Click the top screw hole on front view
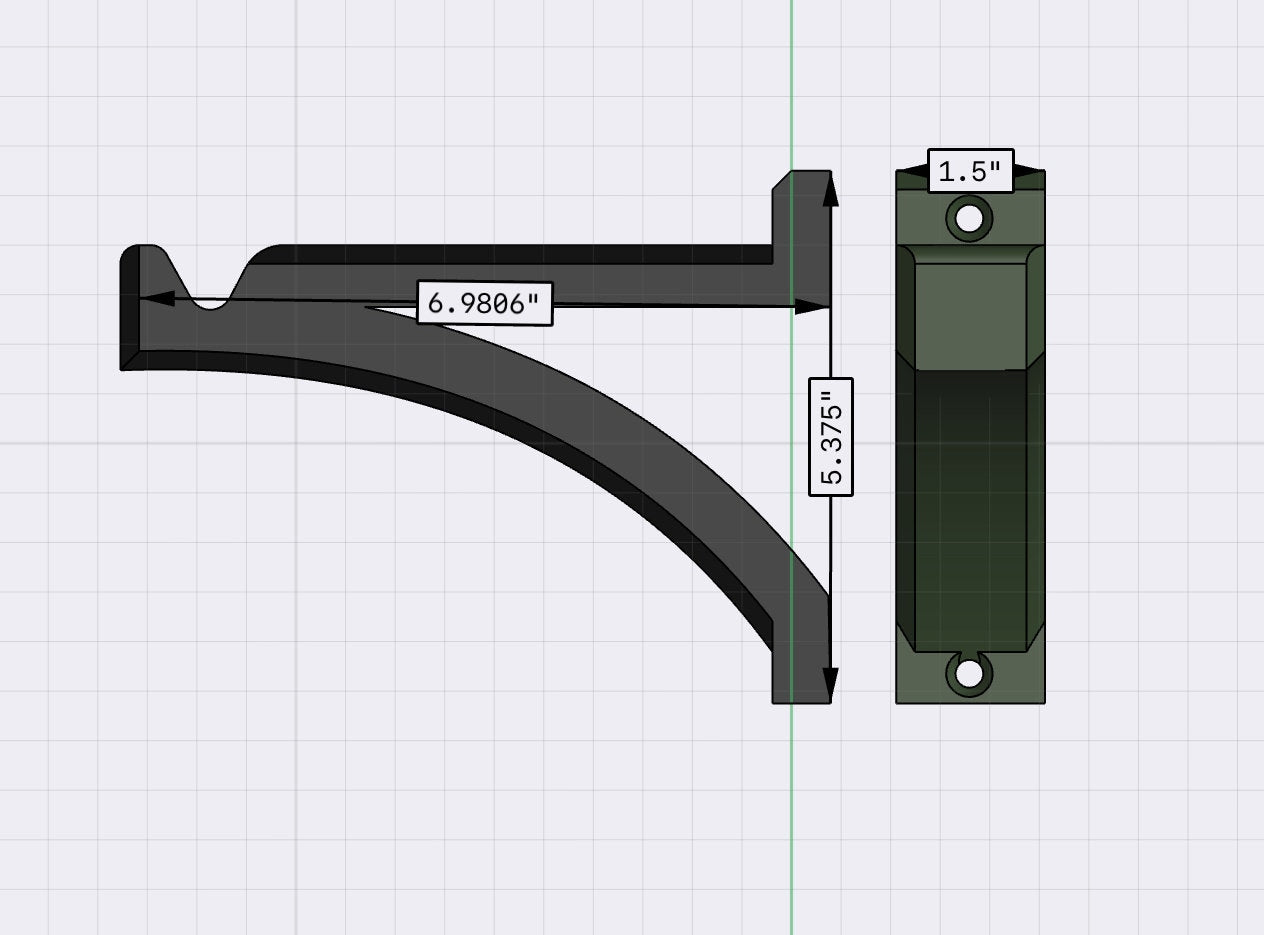The height and width of the screenshot is (935, 1264). pos(969,217)
